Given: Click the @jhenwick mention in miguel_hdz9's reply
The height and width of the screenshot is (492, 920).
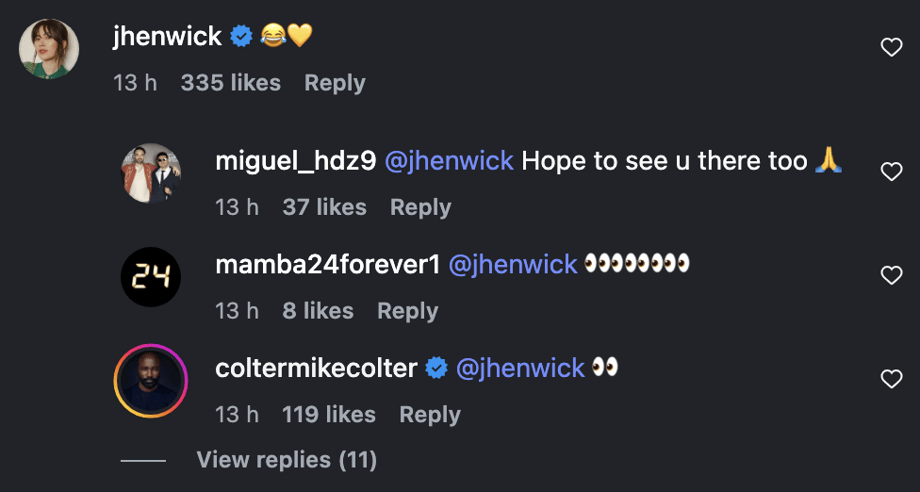Looking at the screenshot, I should click(x=449, y=160).
